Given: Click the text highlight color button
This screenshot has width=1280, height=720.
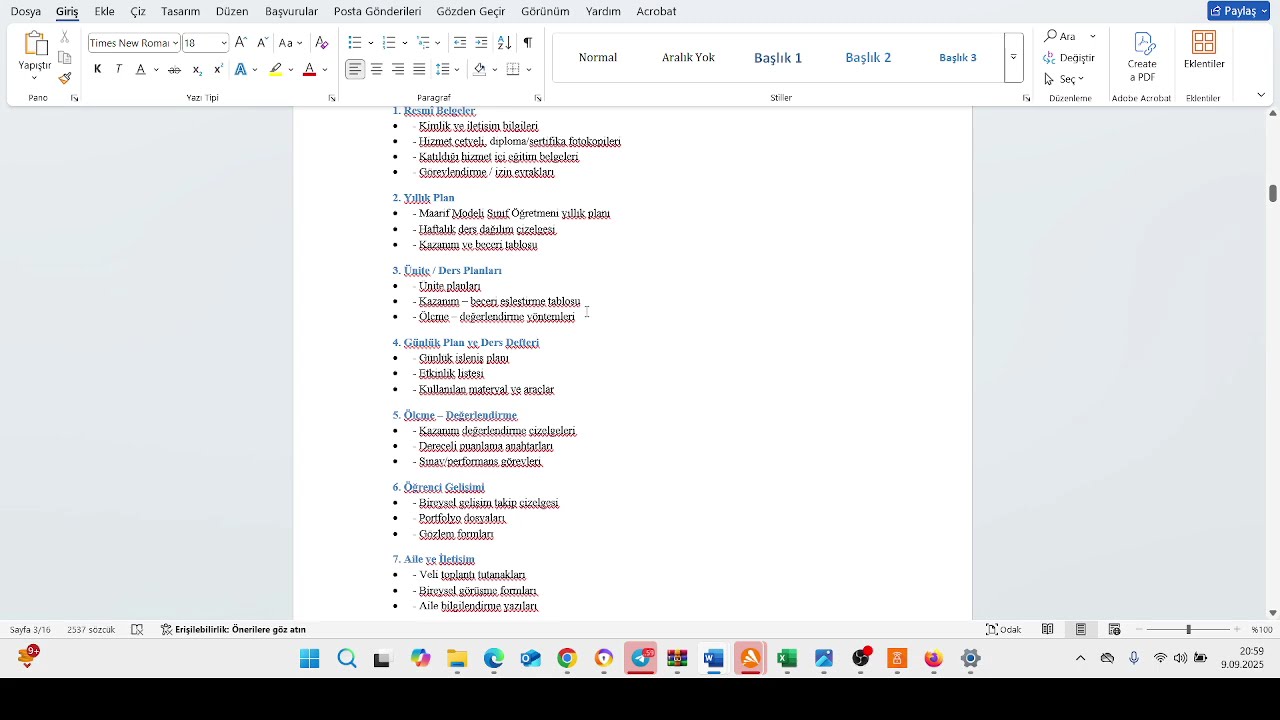Looking at the screenshot, I should (x=275, y=69).
